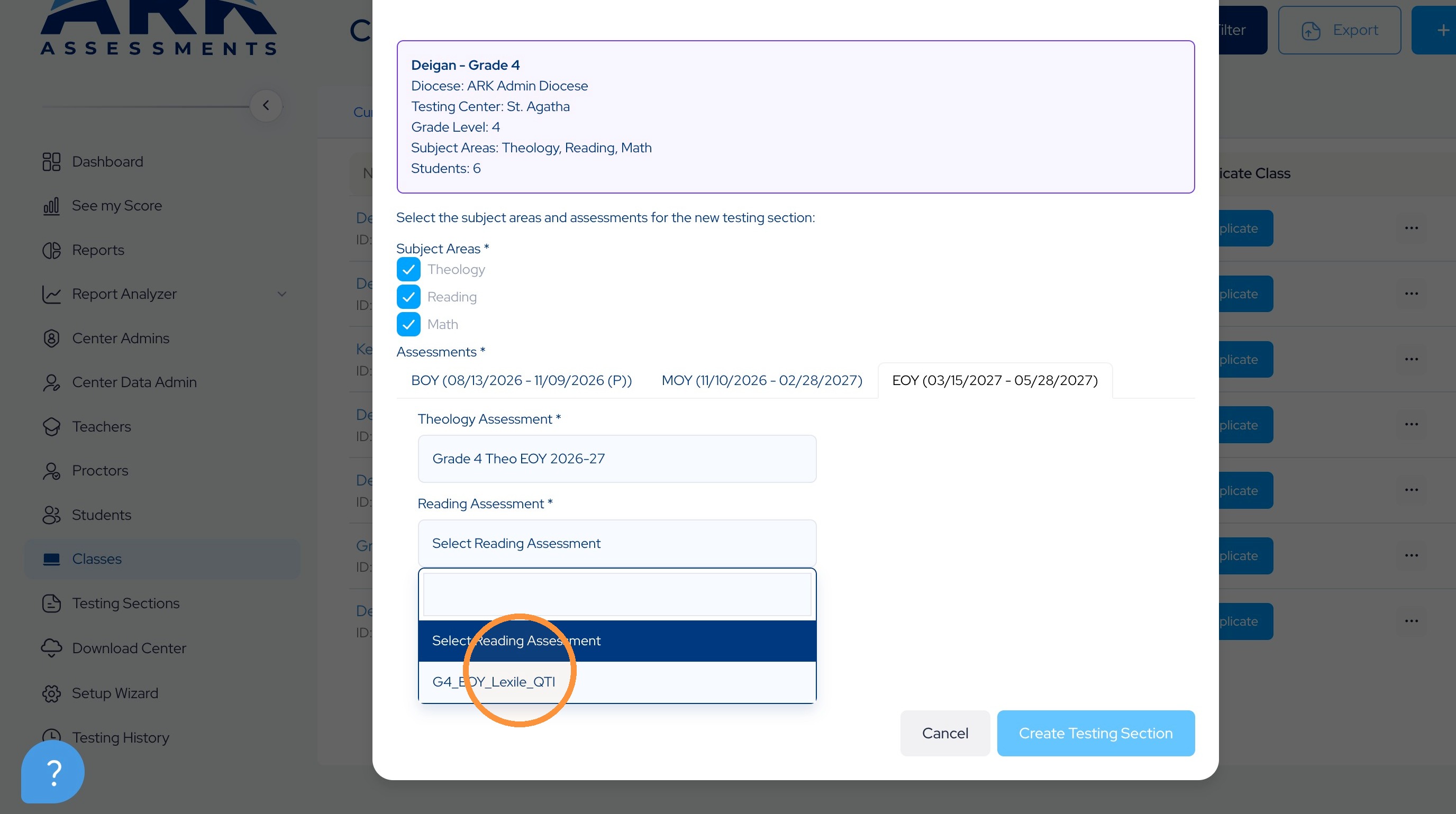
Task: Toggle the Reading subject area checkbox
Action: tap(408, 297)
